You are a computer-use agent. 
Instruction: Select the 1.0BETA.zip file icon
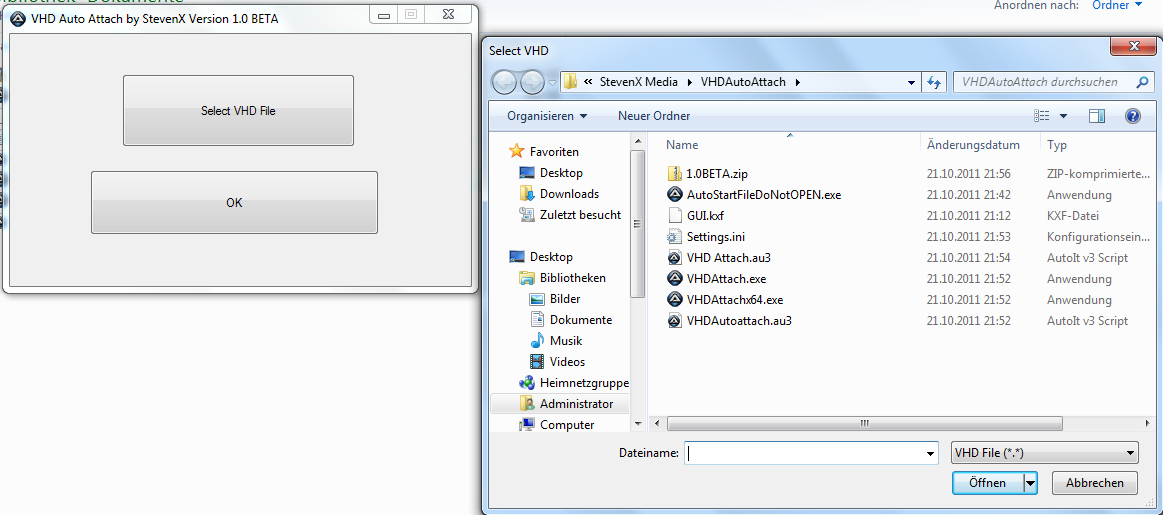674,174
